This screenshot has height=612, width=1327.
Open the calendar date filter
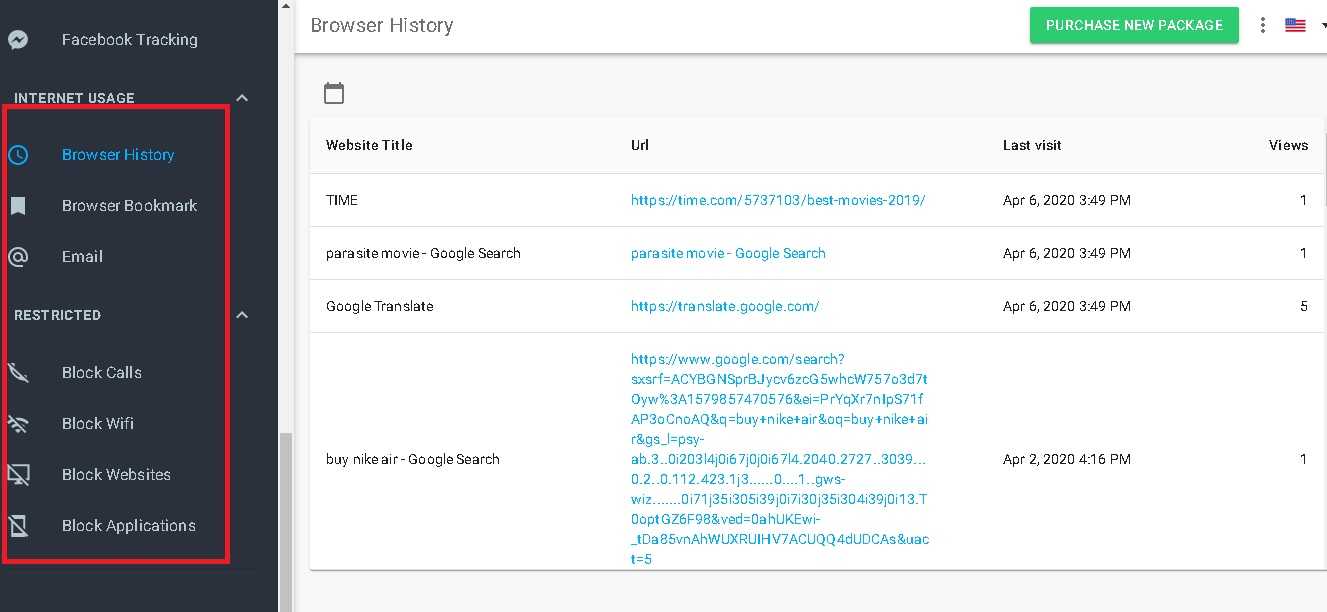coord(334,93)
